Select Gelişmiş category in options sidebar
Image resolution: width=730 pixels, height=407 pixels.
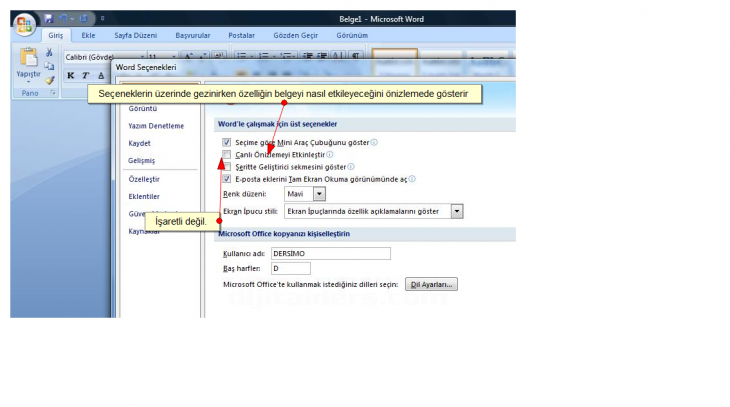(142, 160)
